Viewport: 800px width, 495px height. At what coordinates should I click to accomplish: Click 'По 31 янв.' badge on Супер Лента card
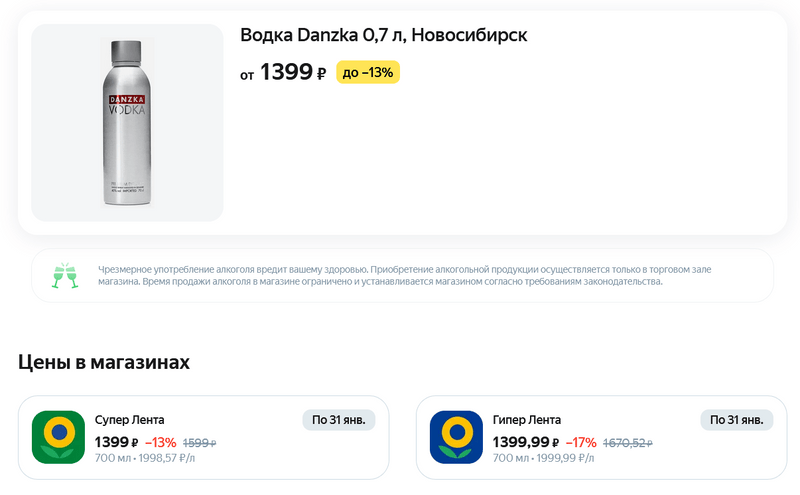tap(338, 420)
